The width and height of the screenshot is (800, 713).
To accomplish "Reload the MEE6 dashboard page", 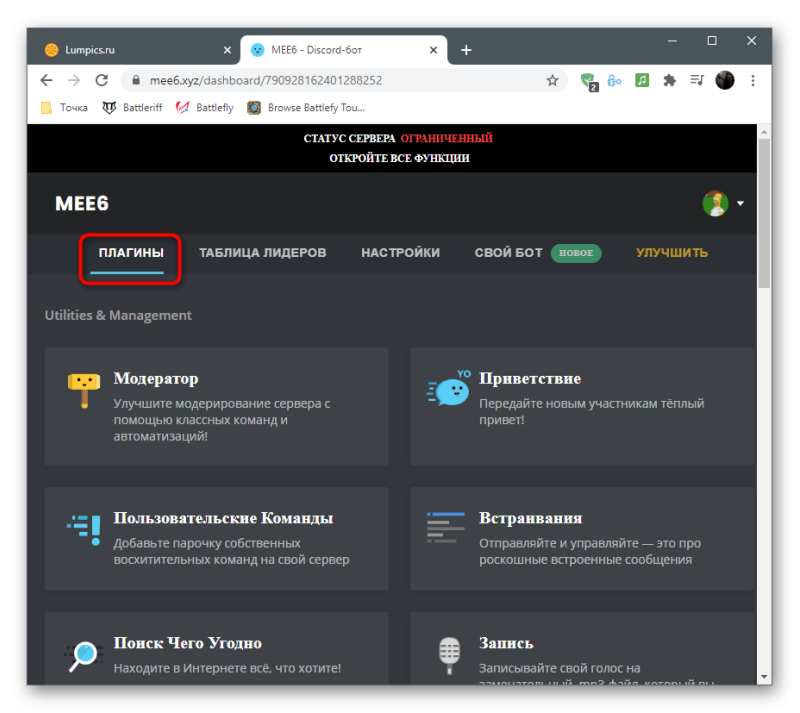I will point(102,80).
